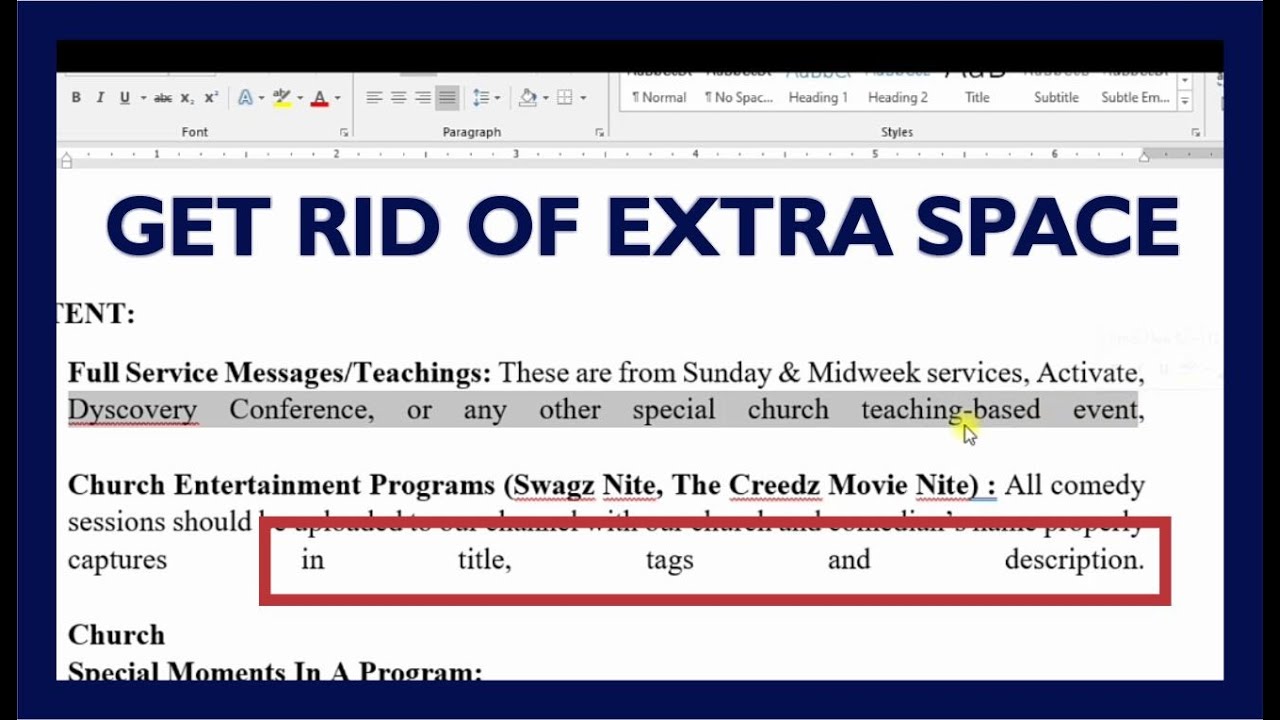Apply superscript formatting
1280x720 pixels.
pyautogui.click(x=211, y=98)
